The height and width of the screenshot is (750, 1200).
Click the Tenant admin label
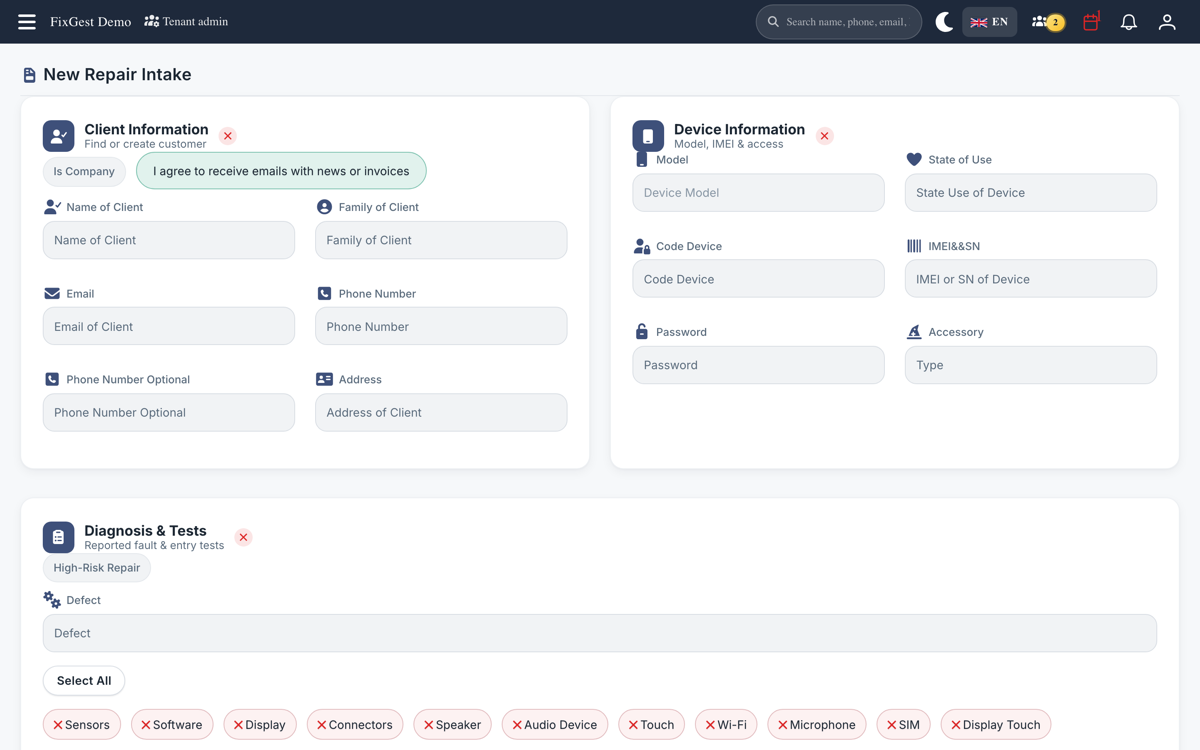(x=186, y=21)
